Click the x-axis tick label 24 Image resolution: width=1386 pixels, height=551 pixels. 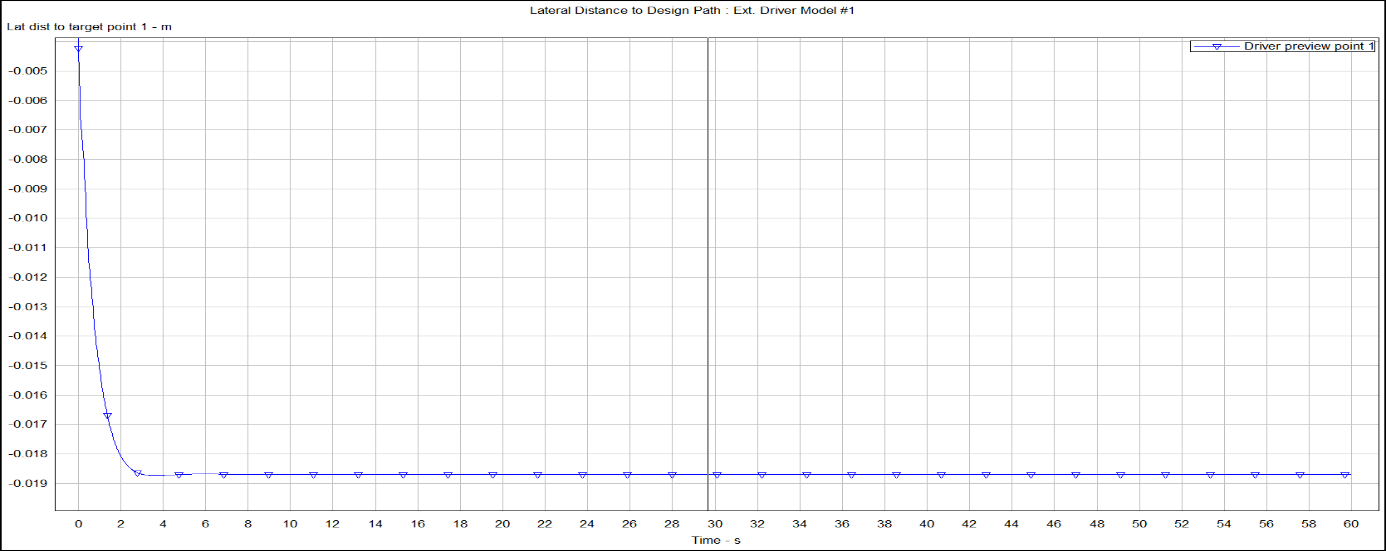coord(587,523)
